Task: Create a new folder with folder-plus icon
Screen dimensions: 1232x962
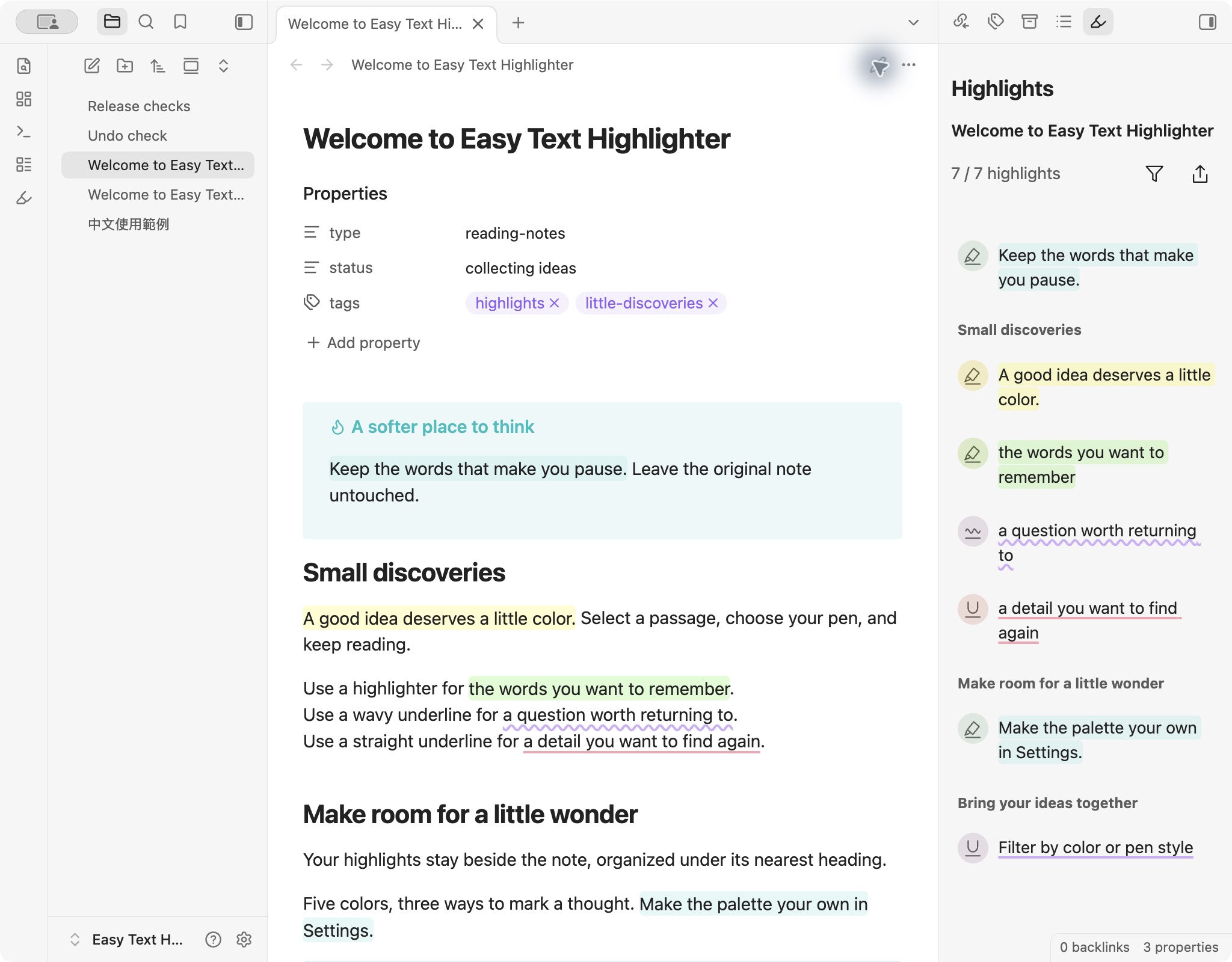Action: coord(125,66)
